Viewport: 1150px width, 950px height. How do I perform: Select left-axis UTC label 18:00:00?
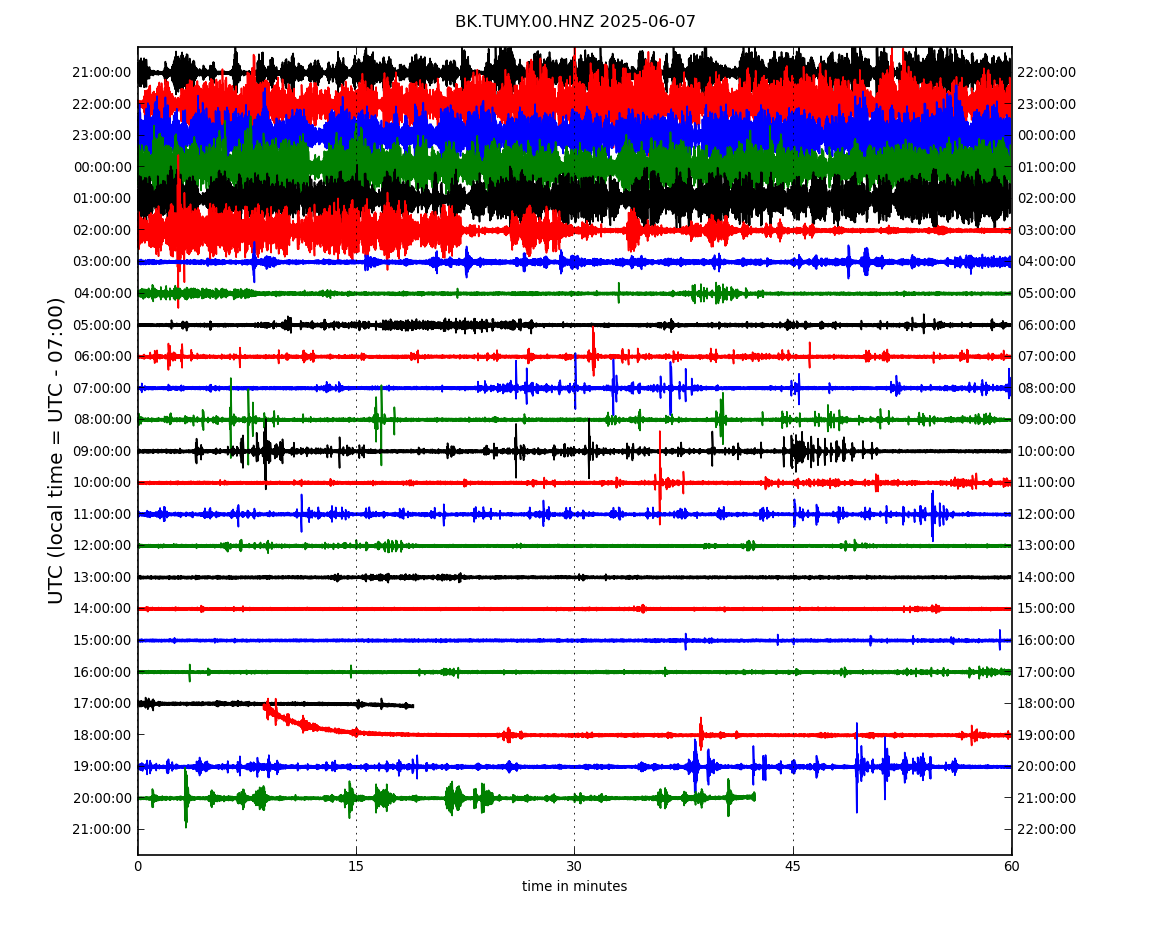coord(102,735)
